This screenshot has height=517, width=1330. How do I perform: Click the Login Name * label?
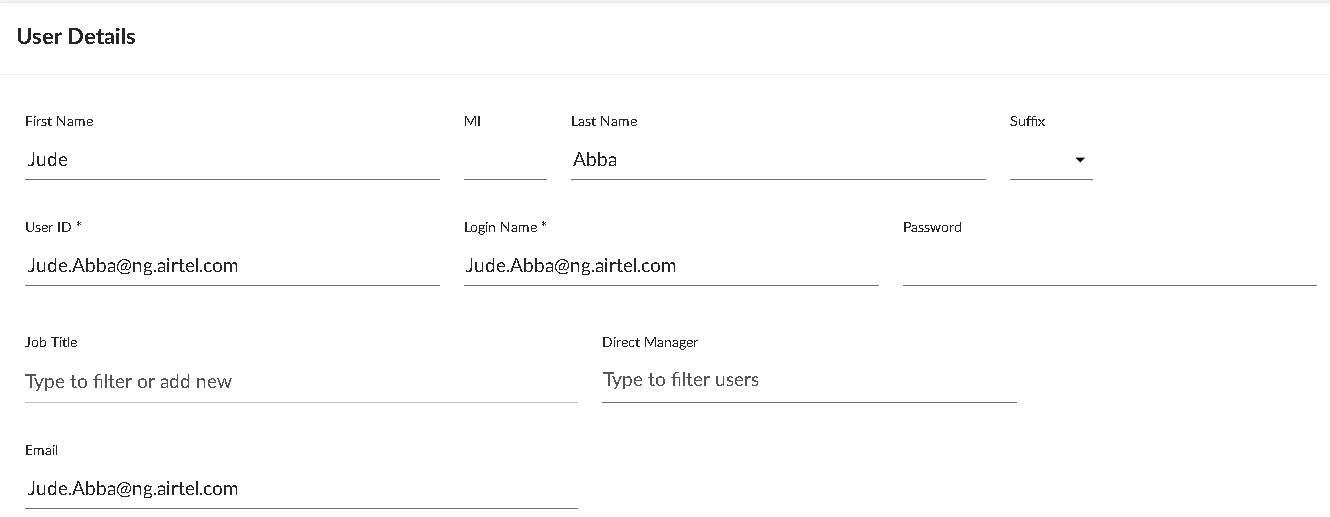[x=505, y=227]
